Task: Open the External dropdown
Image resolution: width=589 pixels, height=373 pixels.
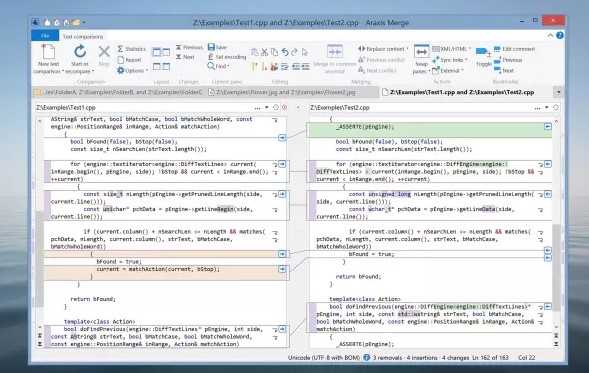Action: click(x=448, y=70)
